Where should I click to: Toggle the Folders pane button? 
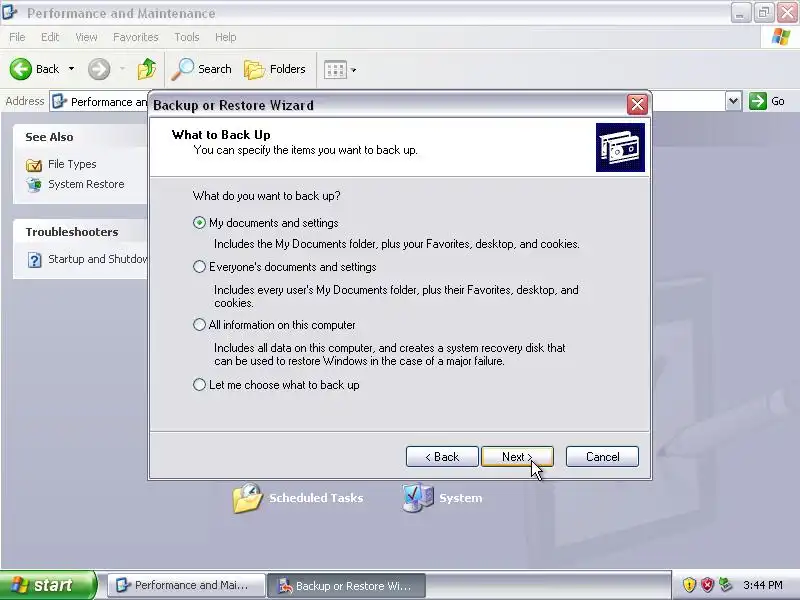coord(275,69)
